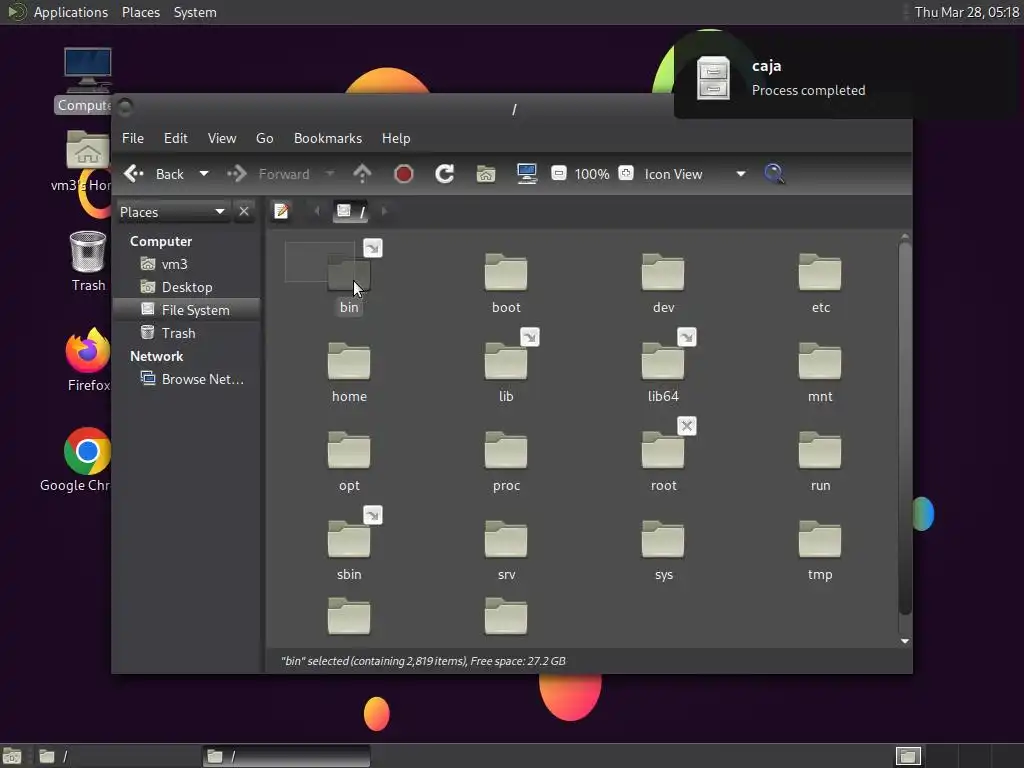
Task: Stop loading with the red stop icon
Action: 404,174
